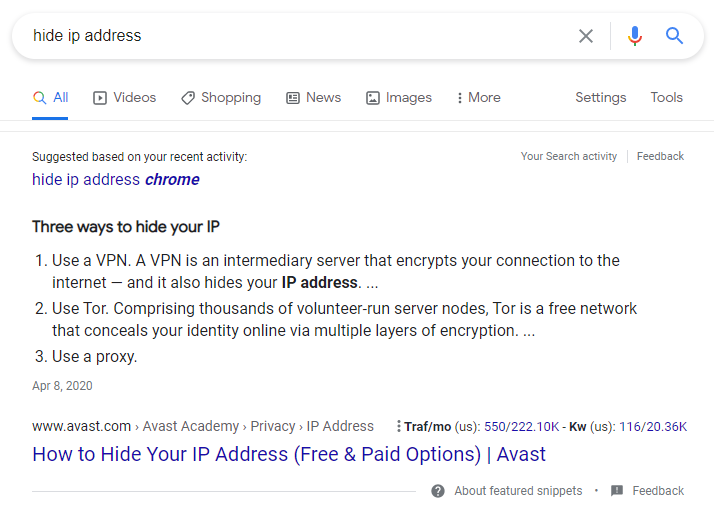Click the About featured snippets help icon
The width and height of the screenshot is (714, 510).
coord(438,491)
